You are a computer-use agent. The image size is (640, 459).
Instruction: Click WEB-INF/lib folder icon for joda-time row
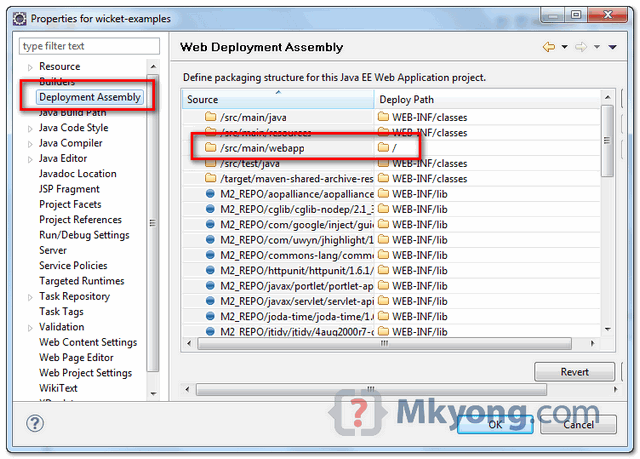(383, 316)
